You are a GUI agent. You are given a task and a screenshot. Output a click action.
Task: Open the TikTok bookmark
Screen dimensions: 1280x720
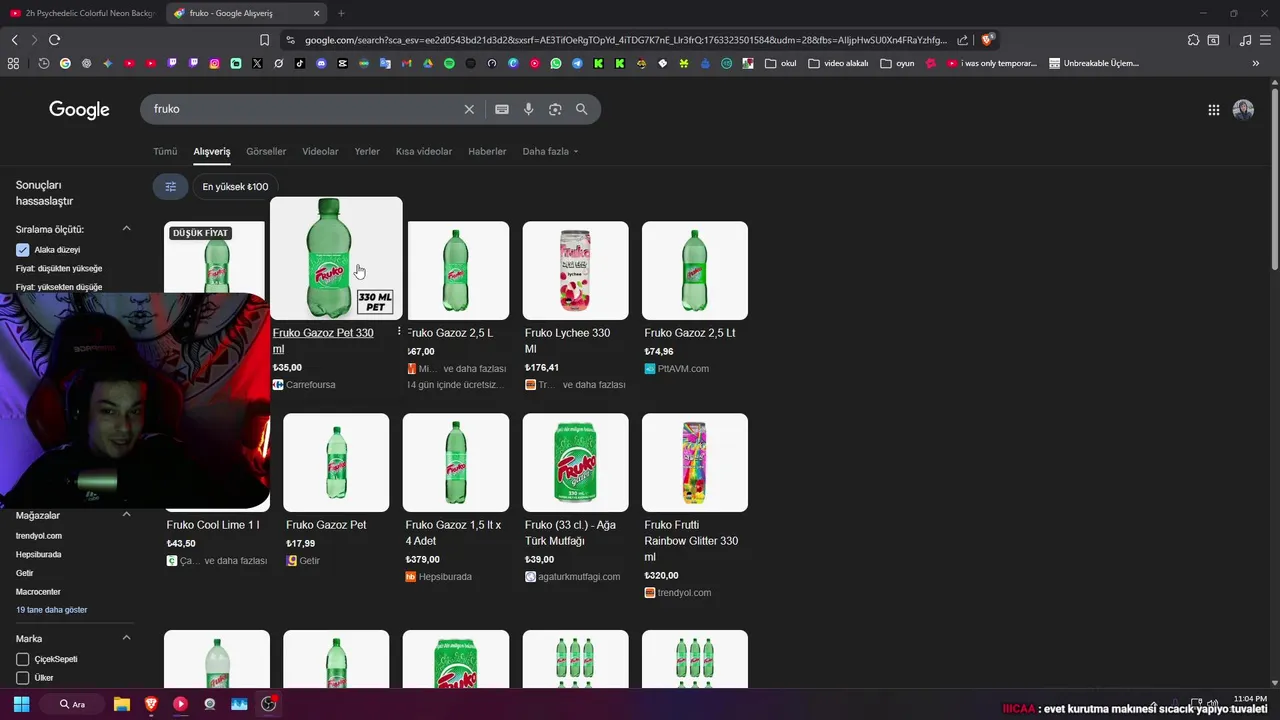(x=300, y=63)
